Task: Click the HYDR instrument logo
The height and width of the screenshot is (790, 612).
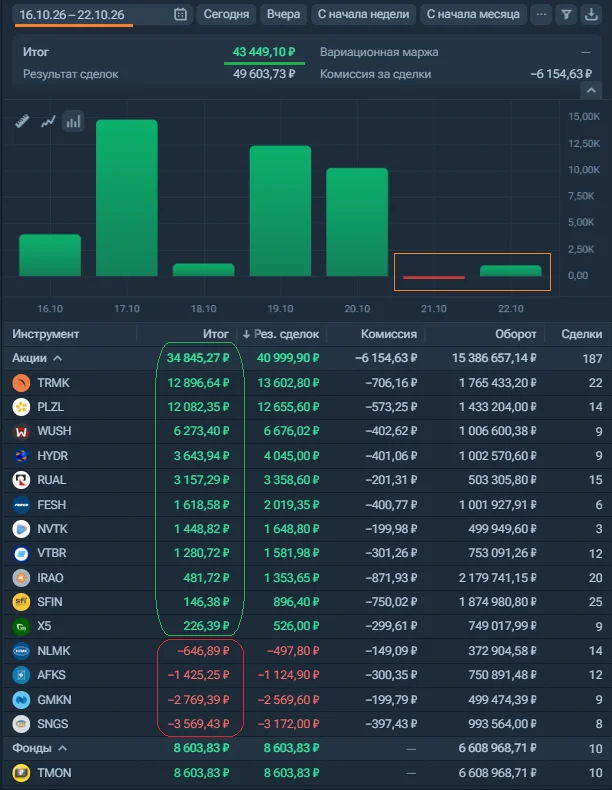Action: [21, 456]
